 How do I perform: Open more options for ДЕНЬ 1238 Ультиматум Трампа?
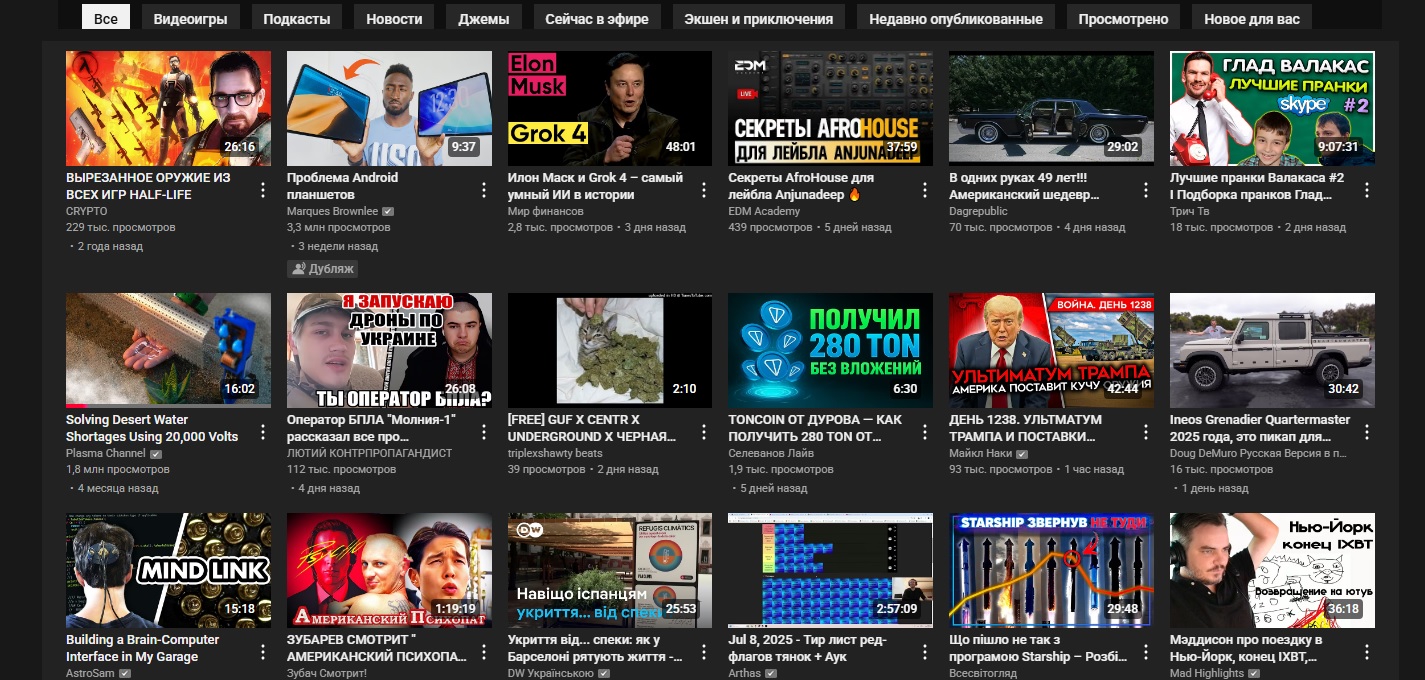pos(1146,431)
